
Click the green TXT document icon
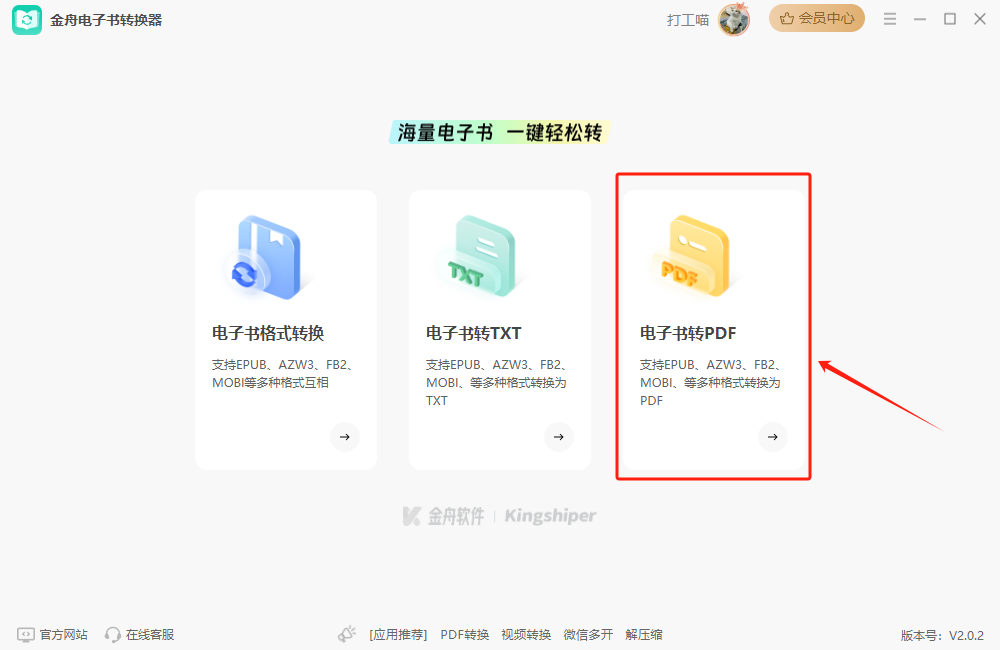pos(482,256)
